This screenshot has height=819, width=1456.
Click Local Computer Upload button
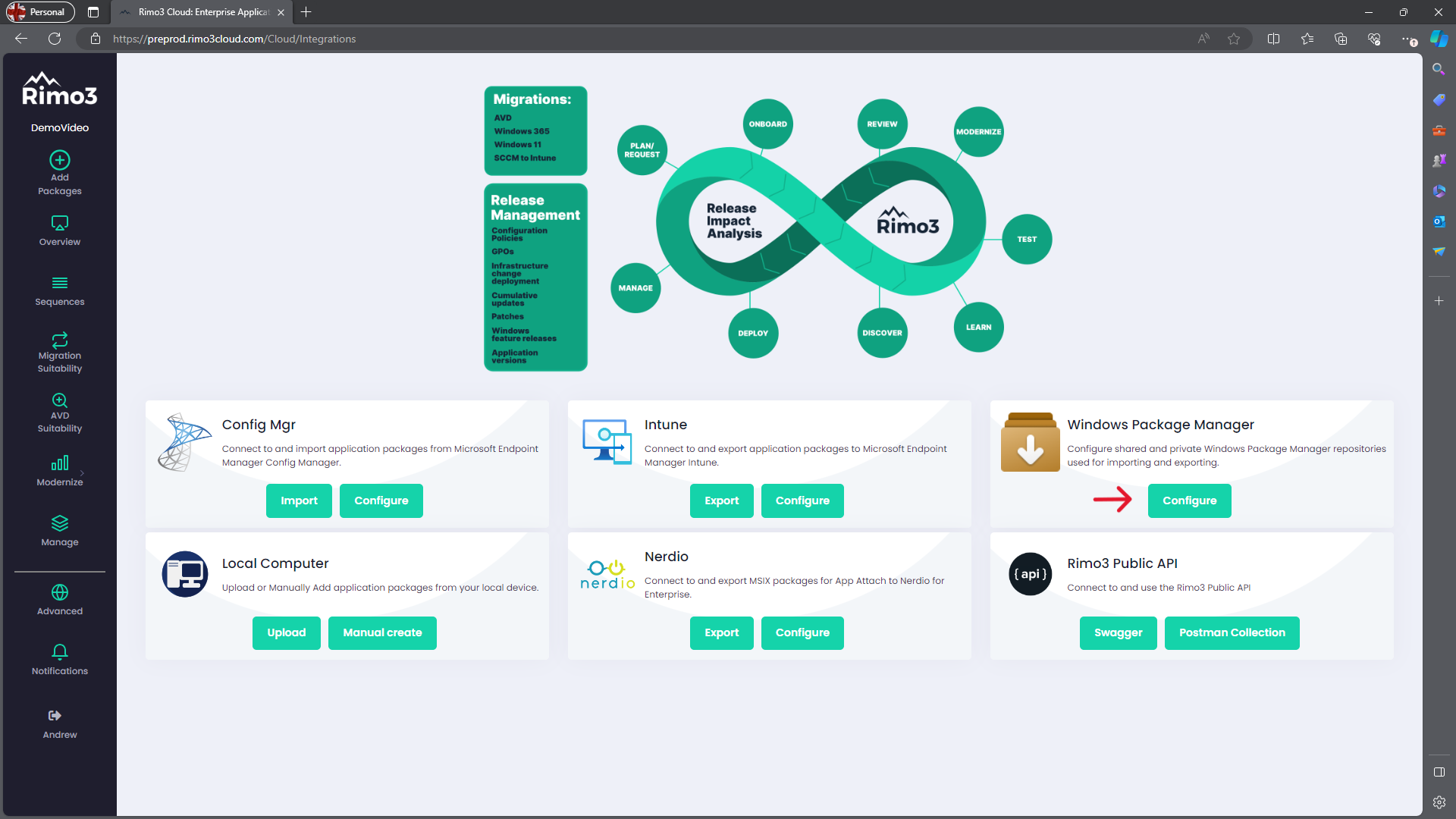point(287,632)
